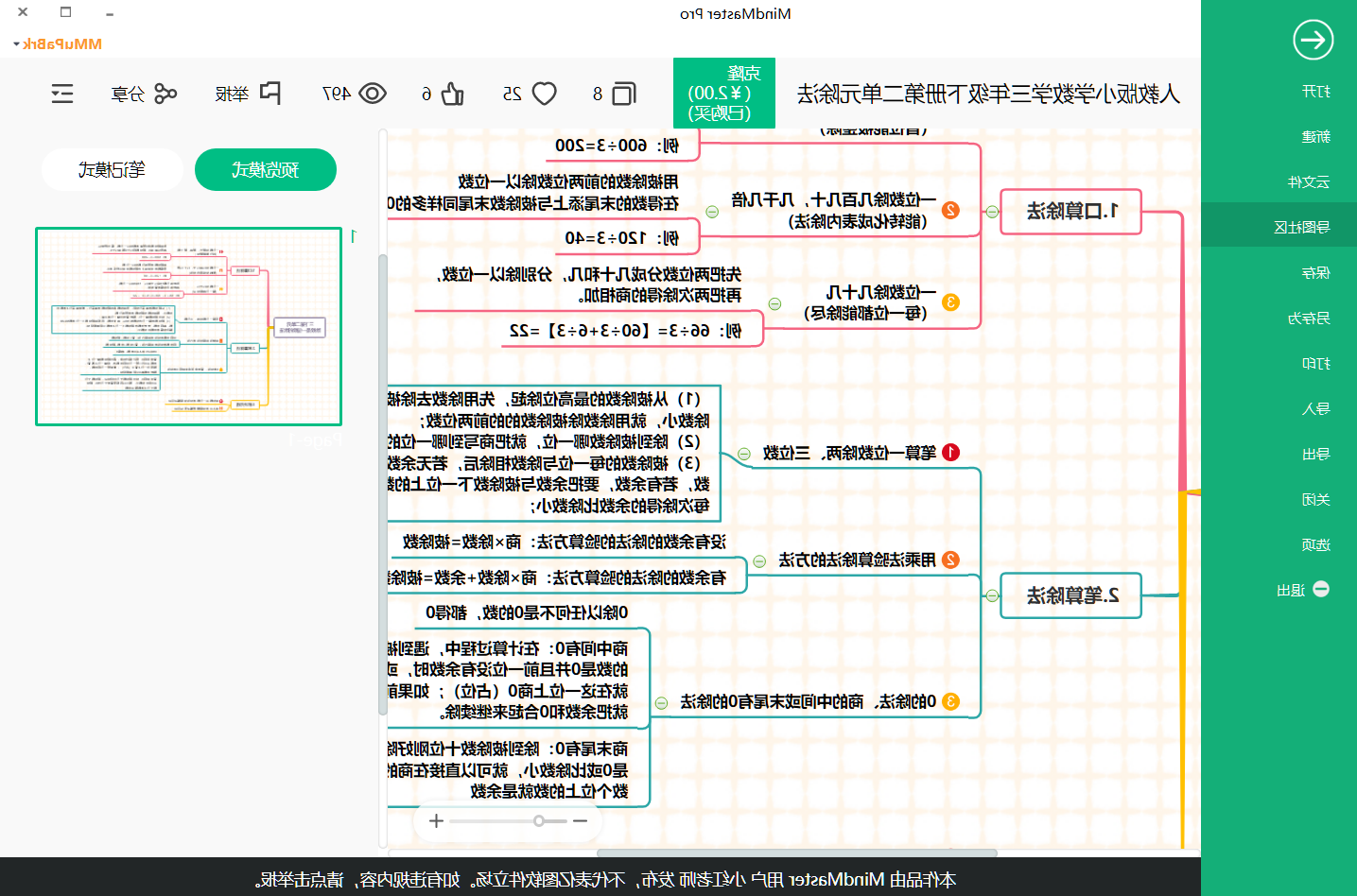The height and width of the screenshot is (896, 1357).
Task: Click the 497 view count number
Action: tap(337, 94)
